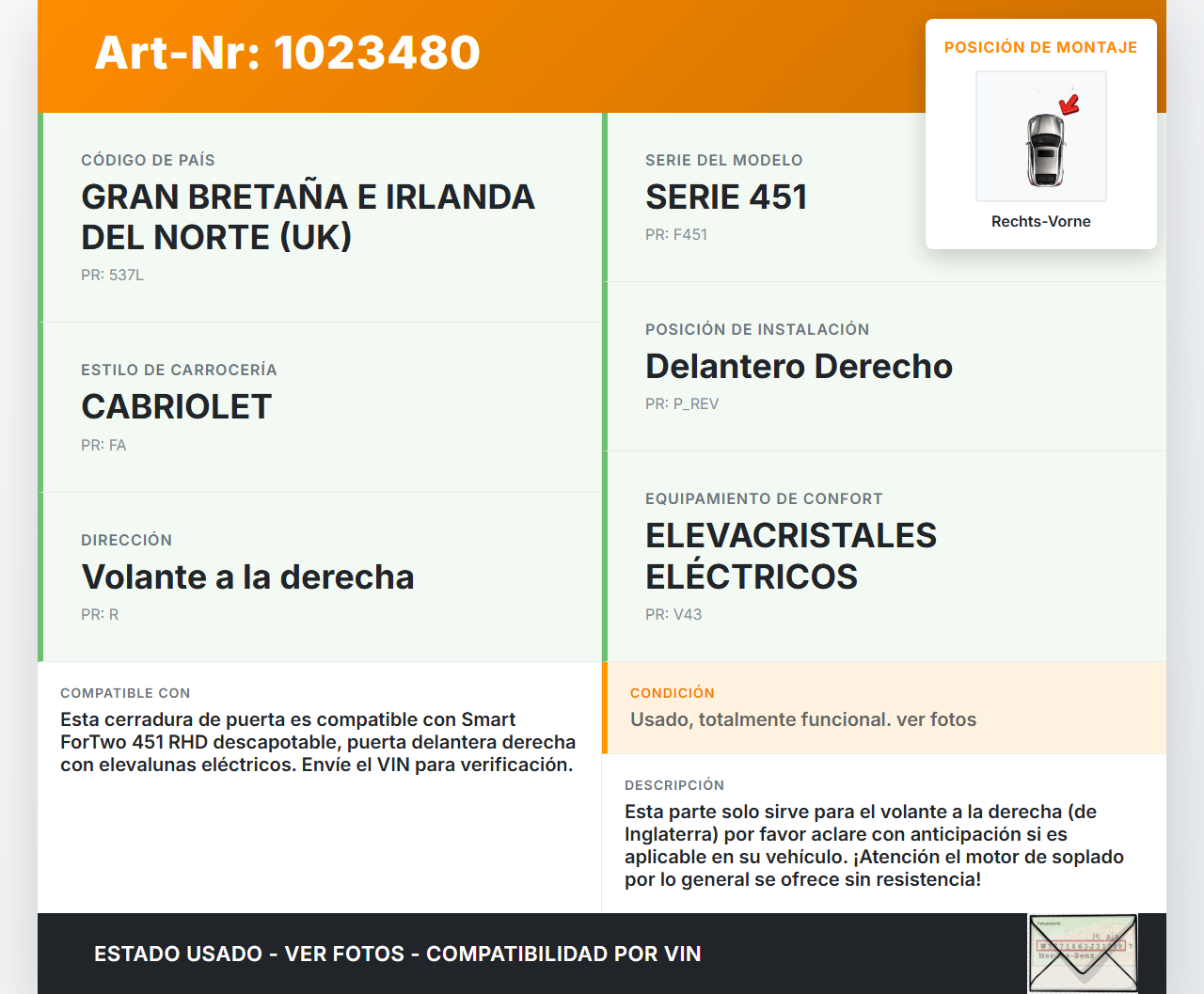This screenshot has height=994, width=1204.
Task: Select "Usado, totalmente funcional. ver fotos" text
Action: pos(803,719)
